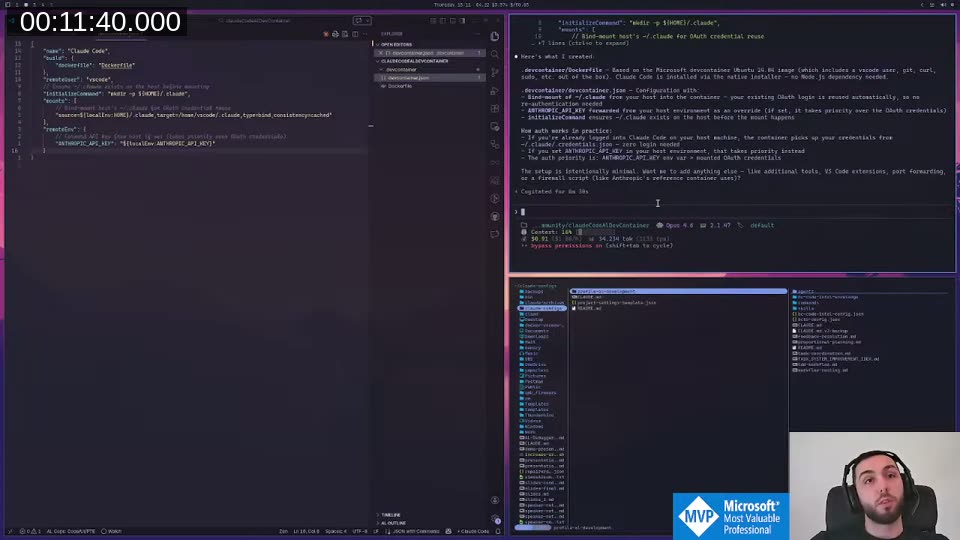Screen dimensions: 960x540
Task: Open the Source Control view icon
Action: (x=495, y=73)
